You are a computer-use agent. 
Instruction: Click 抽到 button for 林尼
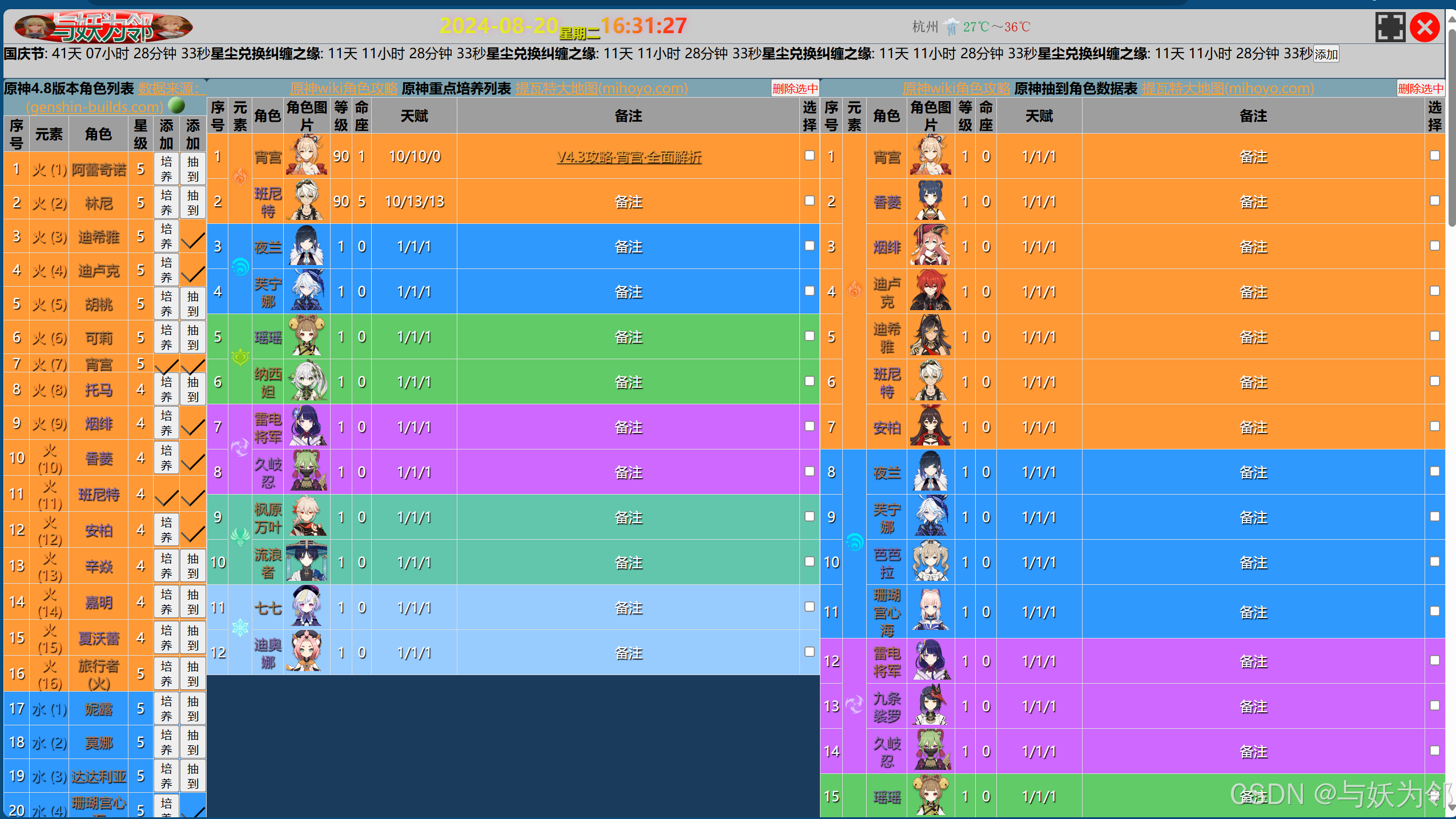[x=193, y=202]
